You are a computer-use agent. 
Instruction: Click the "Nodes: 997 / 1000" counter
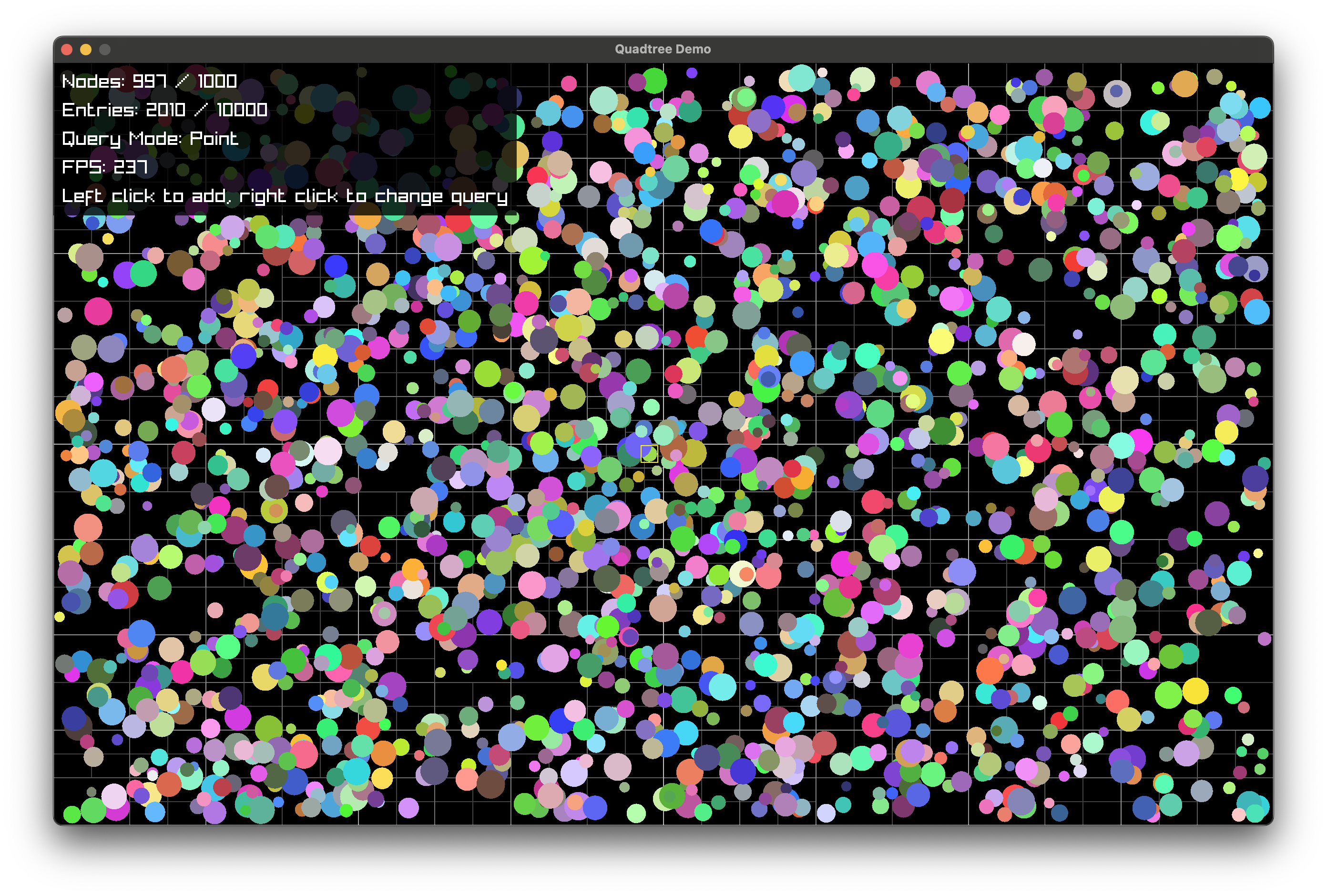(x=149, y=81)
